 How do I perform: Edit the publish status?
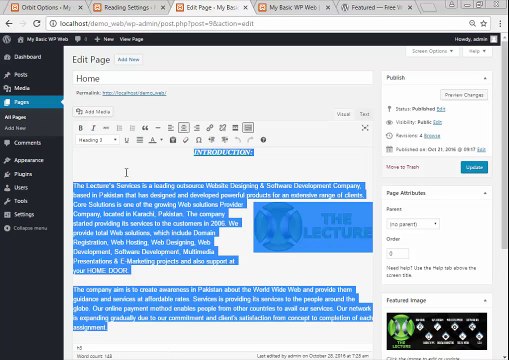(441, 109)
